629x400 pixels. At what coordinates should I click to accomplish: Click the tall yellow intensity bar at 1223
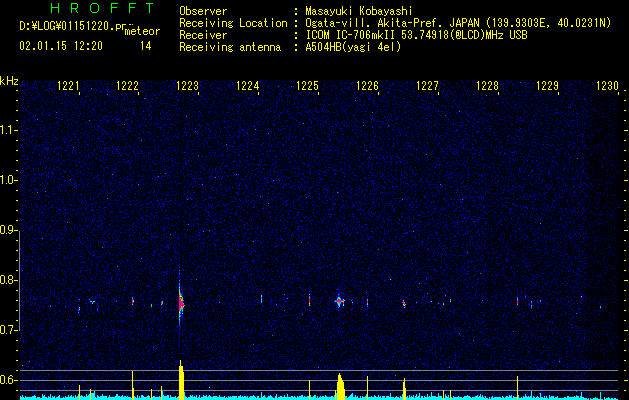pyautogui.click(x=181, y=380)
